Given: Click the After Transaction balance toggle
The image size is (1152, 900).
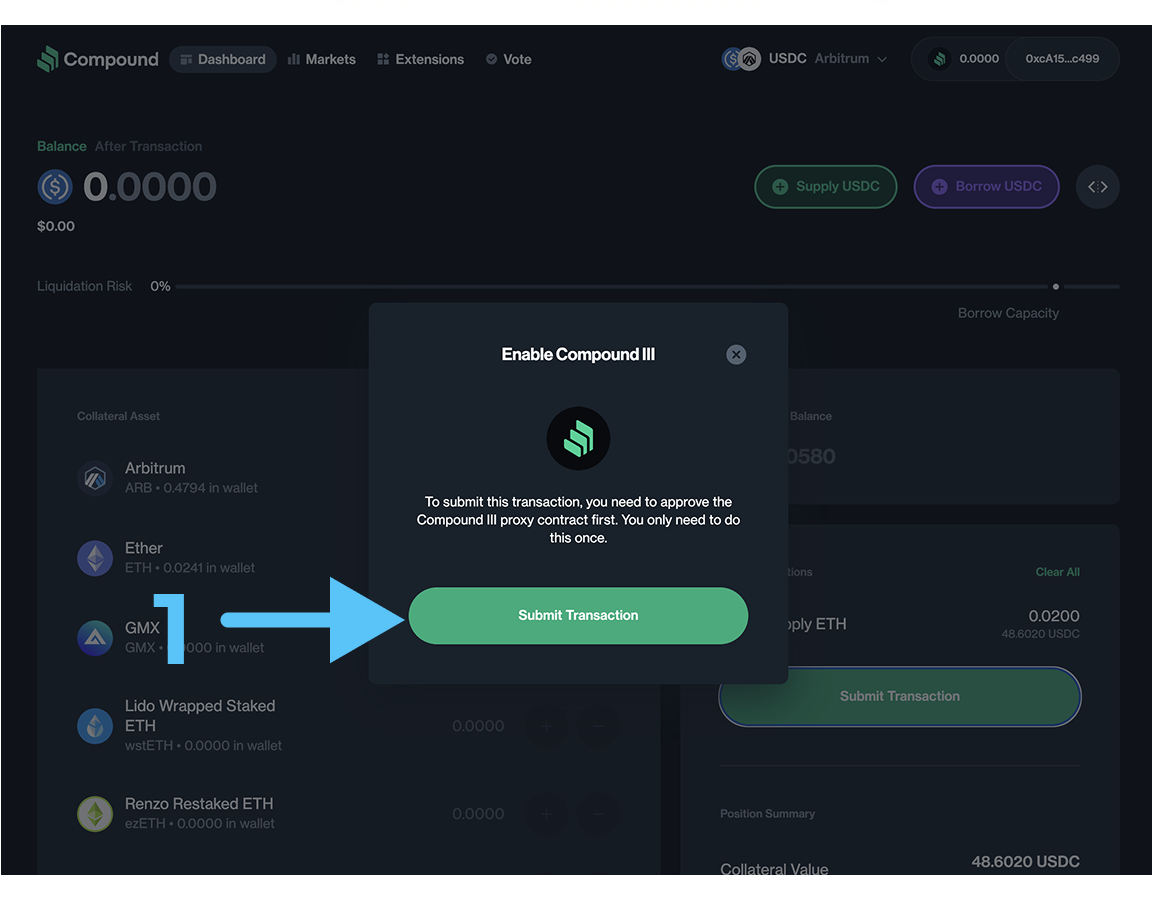Looking at the screenshot, I should (148, 146).
